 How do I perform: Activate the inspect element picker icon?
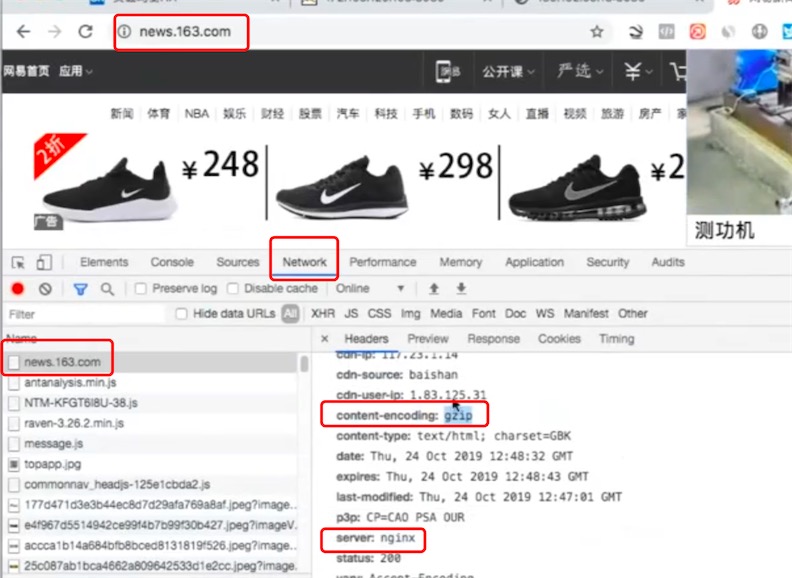tap(18, 263)
